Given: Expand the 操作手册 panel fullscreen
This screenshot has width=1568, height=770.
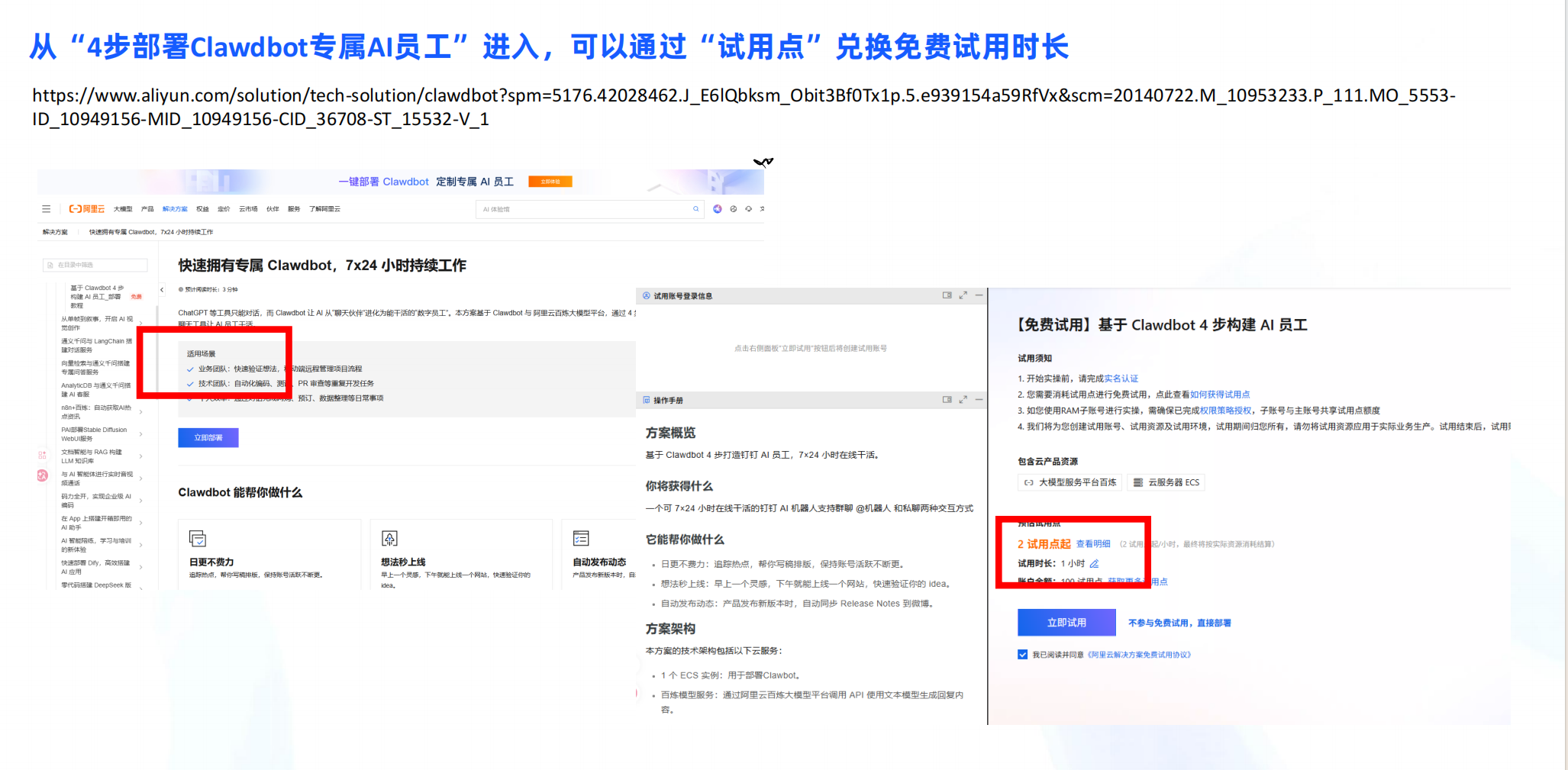Looking at the screenshot, I should pyautogui.click(x=963, y=399).
